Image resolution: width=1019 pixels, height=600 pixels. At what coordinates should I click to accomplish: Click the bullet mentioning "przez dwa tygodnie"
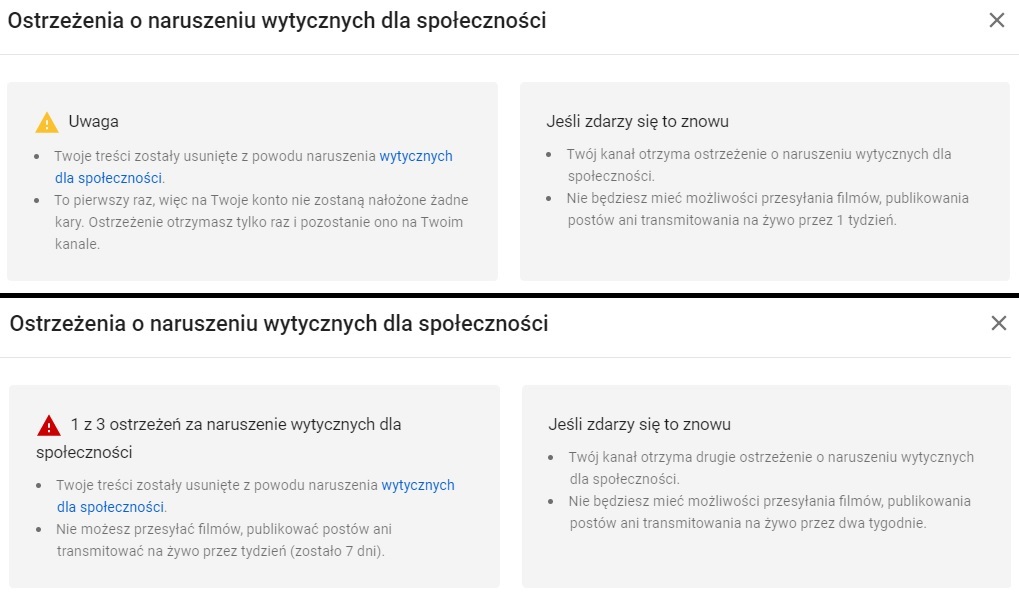768,511
